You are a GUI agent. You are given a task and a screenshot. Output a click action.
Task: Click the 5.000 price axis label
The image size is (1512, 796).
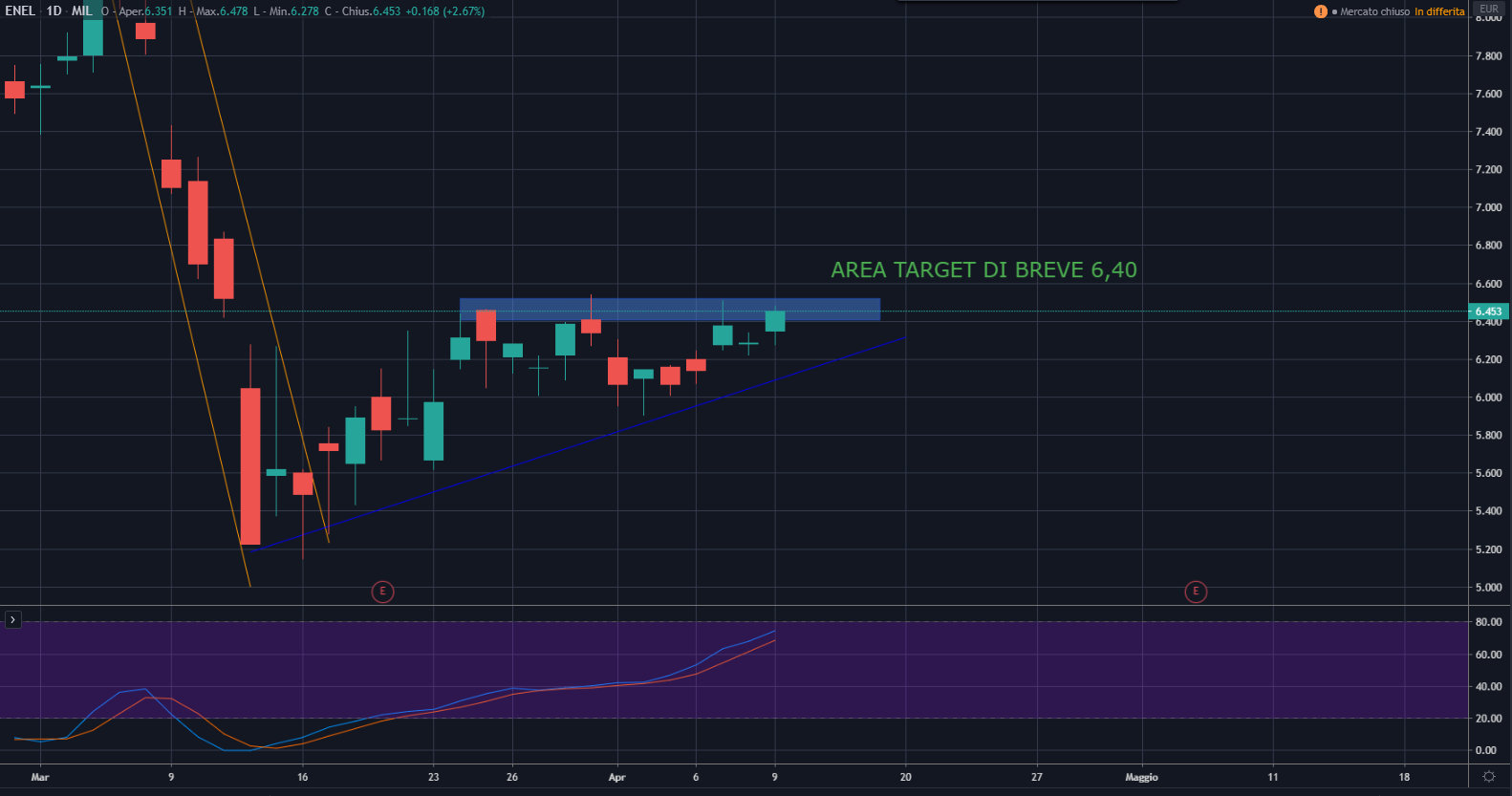coord(1488,588)
